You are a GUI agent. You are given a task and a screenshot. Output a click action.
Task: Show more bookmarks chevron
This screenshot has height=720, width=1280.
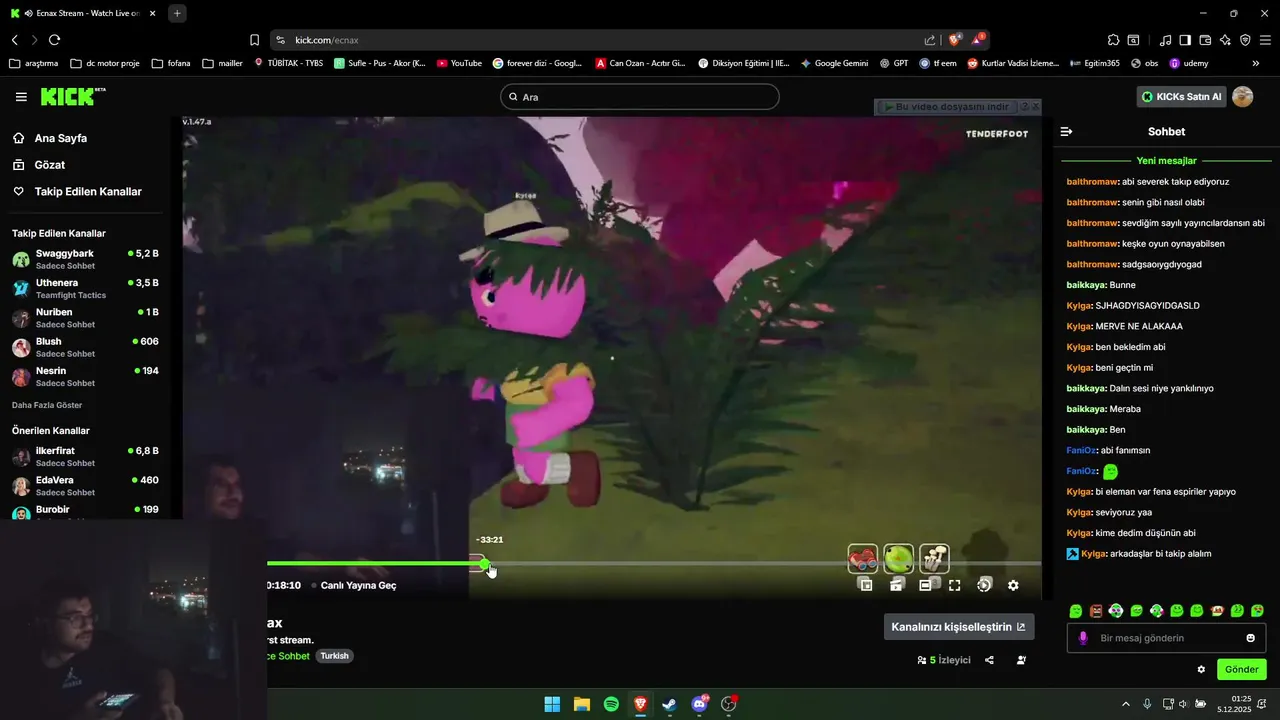click(1256, 63)
